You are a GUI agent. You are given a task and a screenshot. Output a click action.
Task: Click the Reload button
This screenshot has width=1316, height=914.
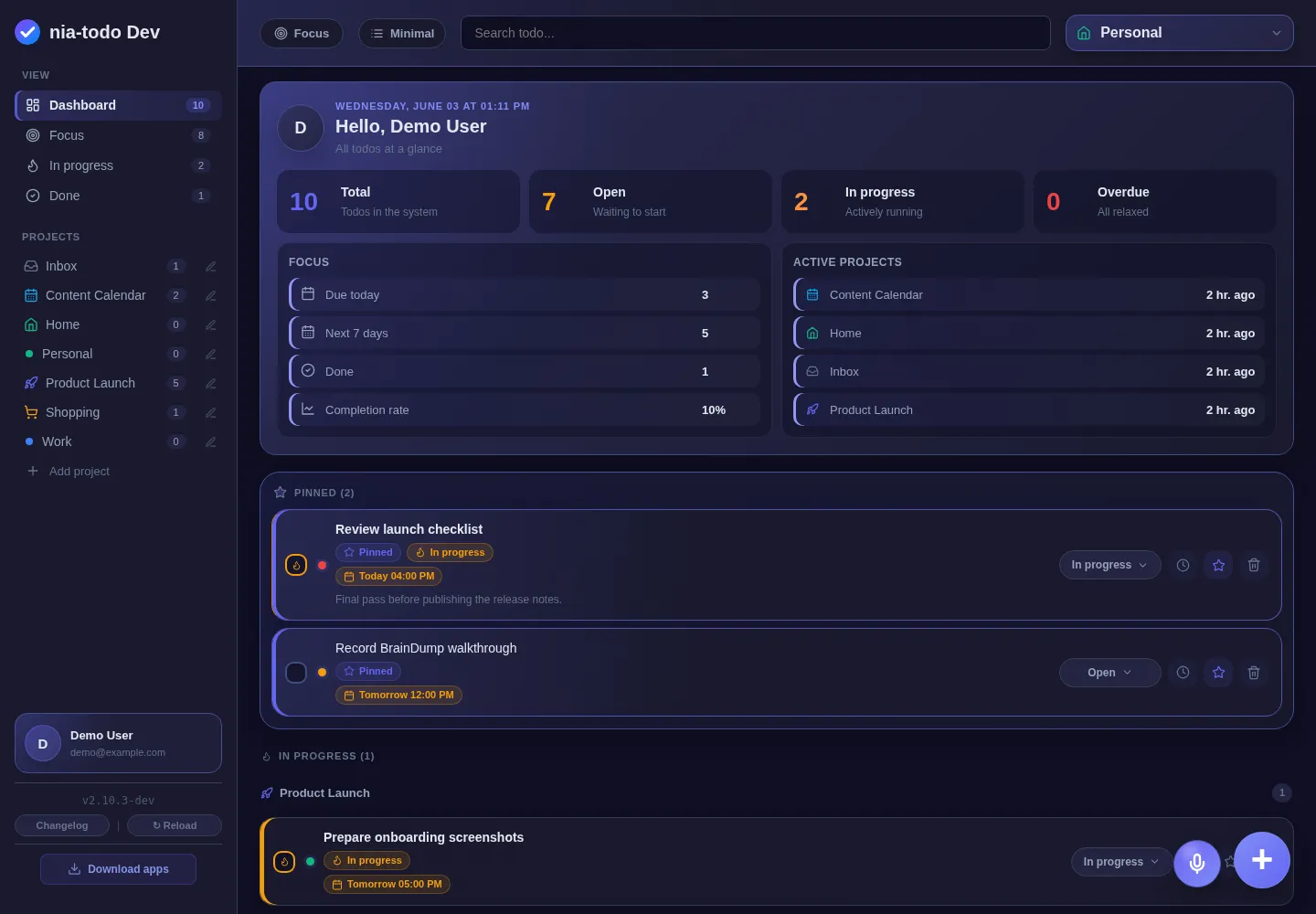coord(175,825)
